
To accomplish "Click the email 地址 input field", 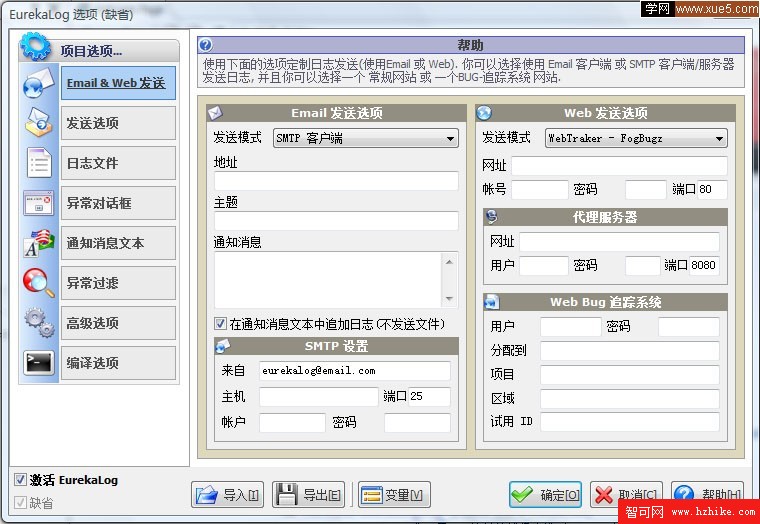I will click(336, 181).
